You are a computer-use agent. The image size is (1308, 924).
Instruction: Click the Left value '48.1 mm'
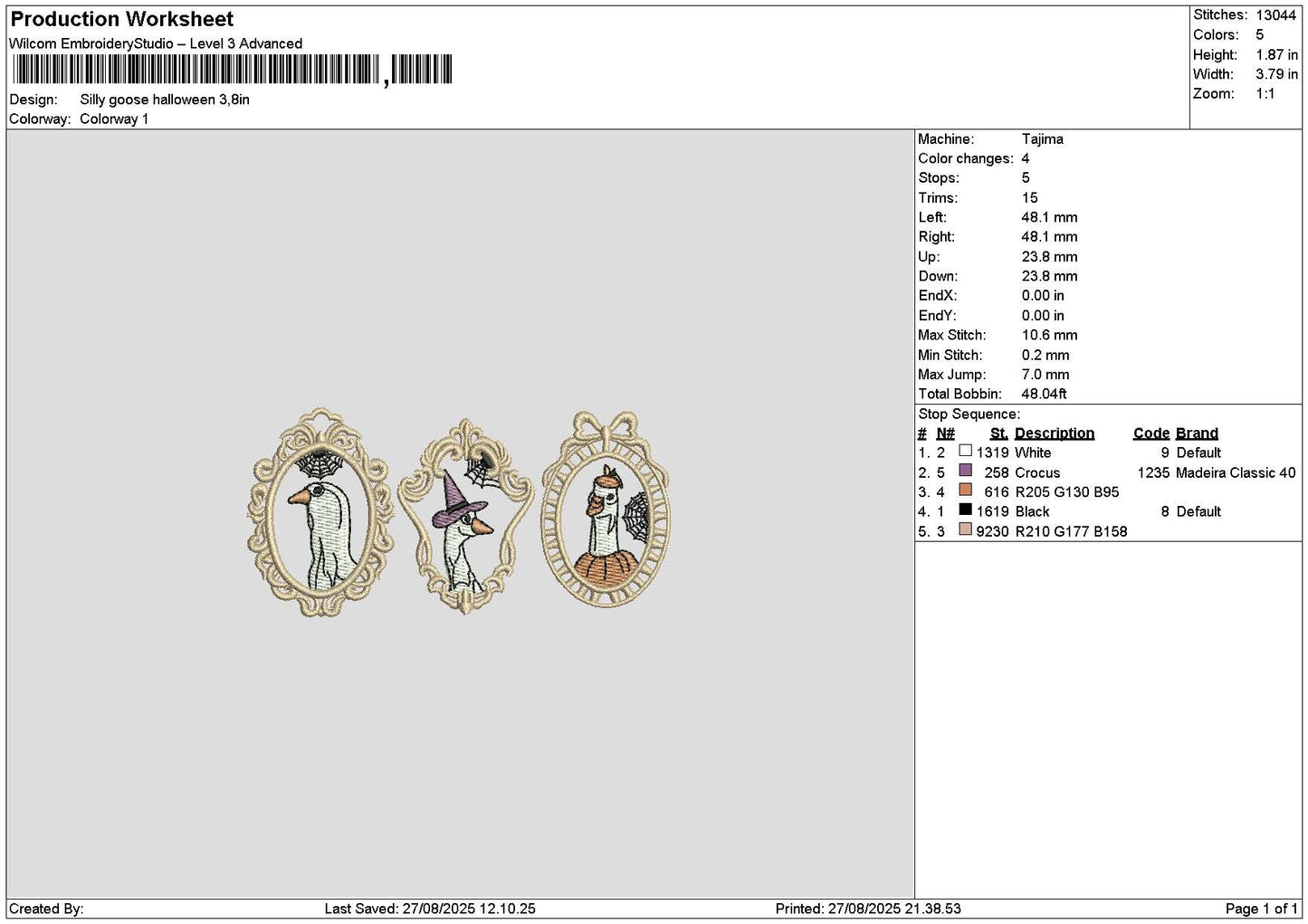[1049, 217]
